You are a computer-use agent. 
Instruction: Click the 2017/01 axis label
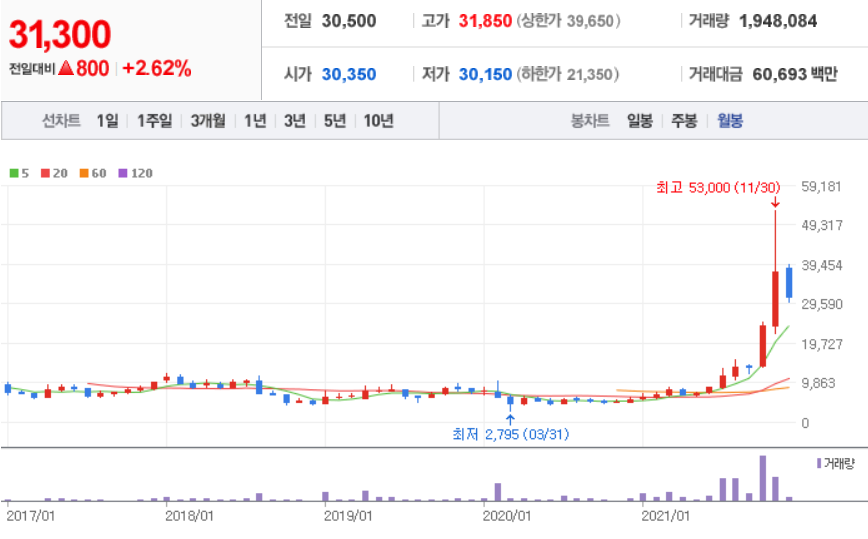[31, 516]
